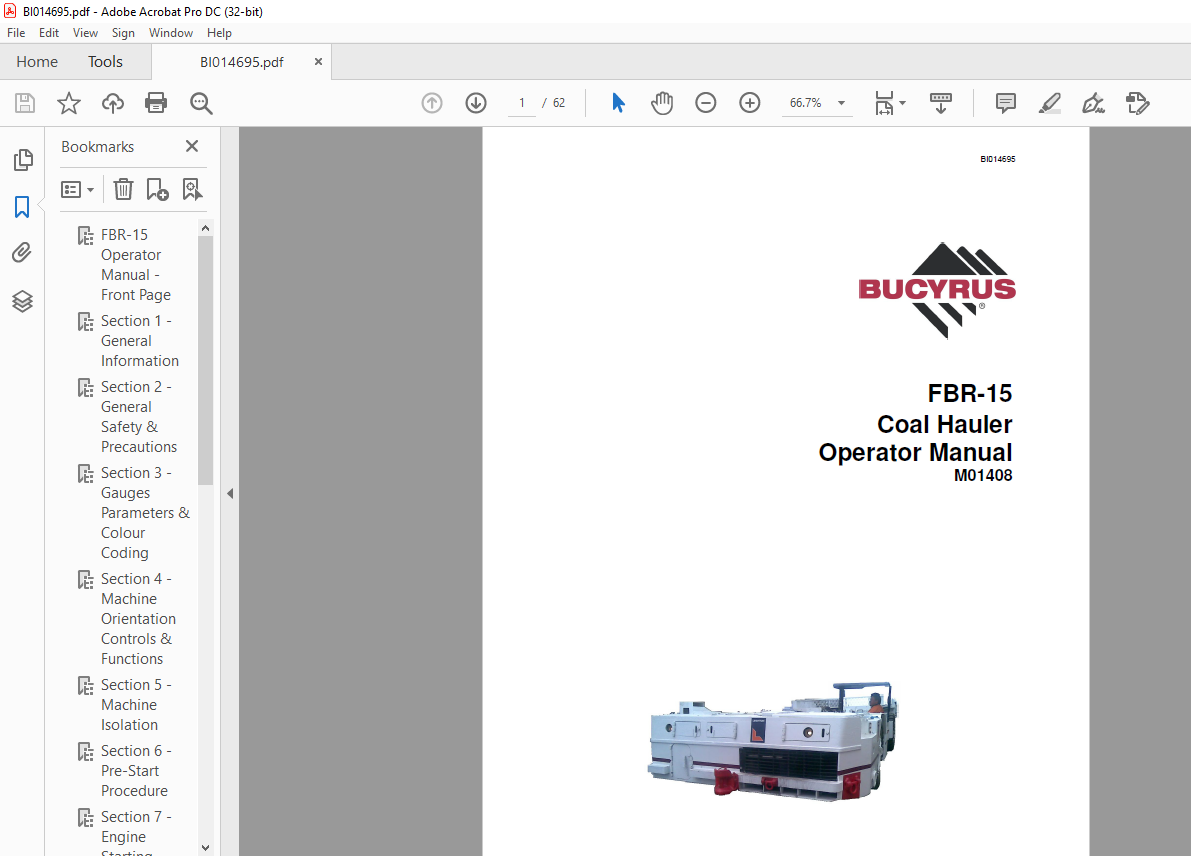Screen dimensions: 1191x856
Task: Open the Sign menu
Action: tap(123, 33)
